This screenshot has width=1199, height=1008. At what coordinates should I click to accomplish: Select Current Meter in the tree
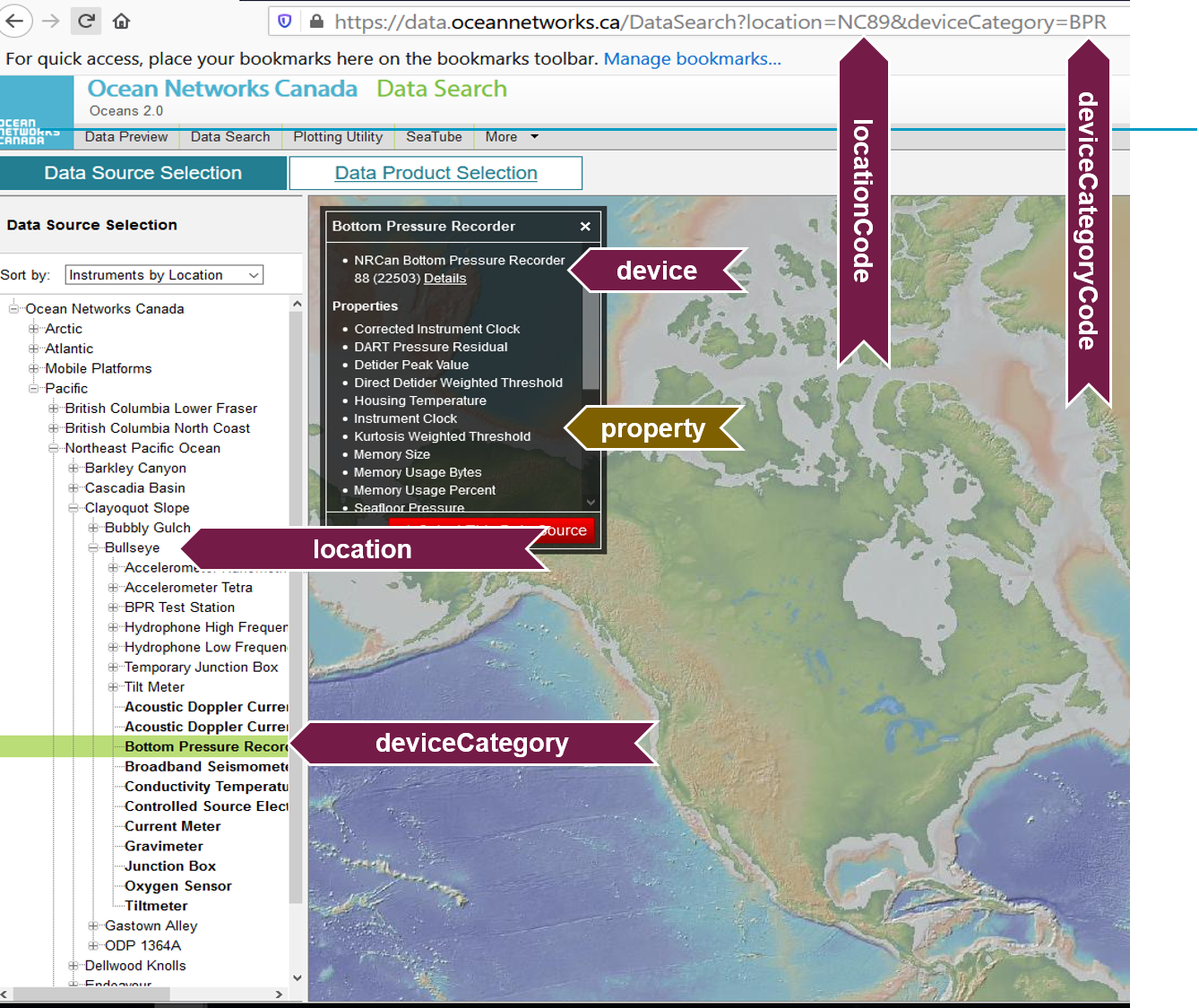[x=172, y=826]
